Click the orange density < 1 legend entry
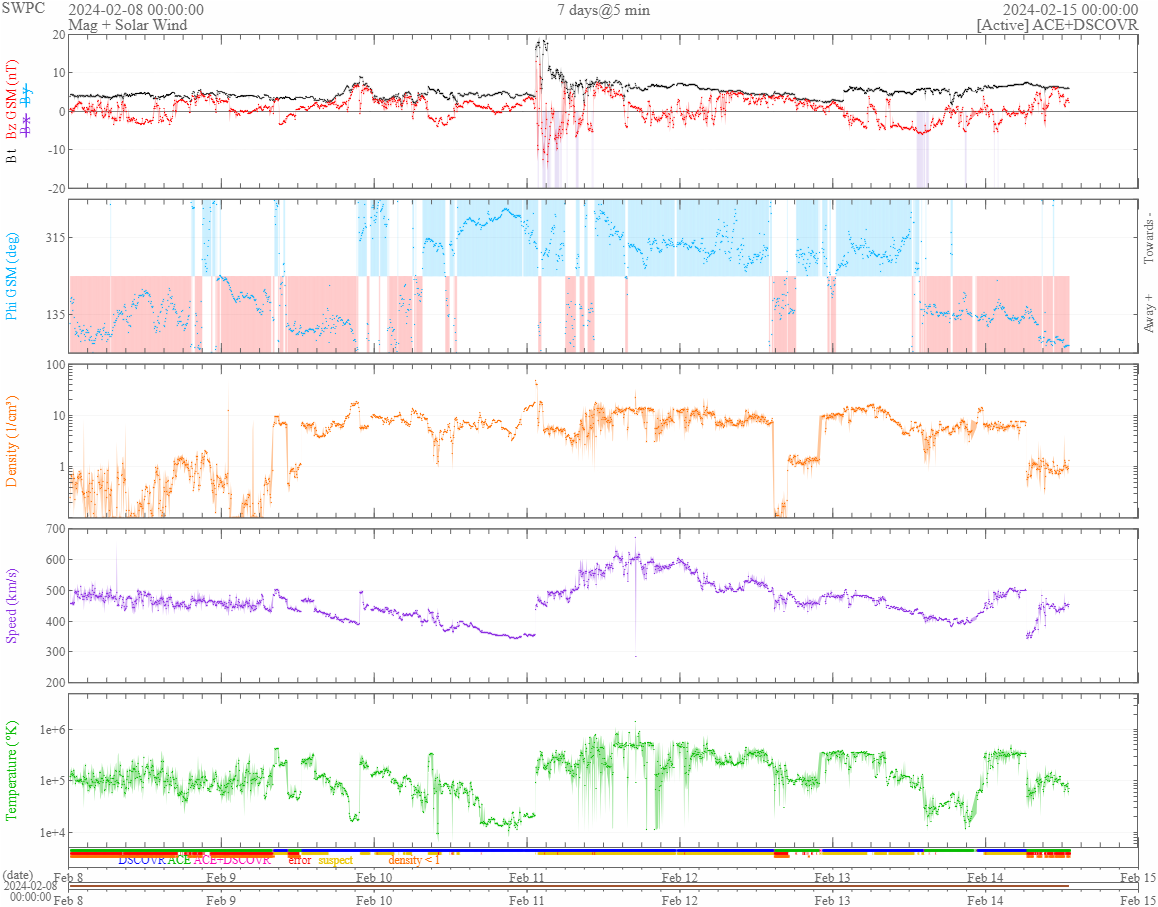Screen dimensions: 1158x907 coord(414,860)
